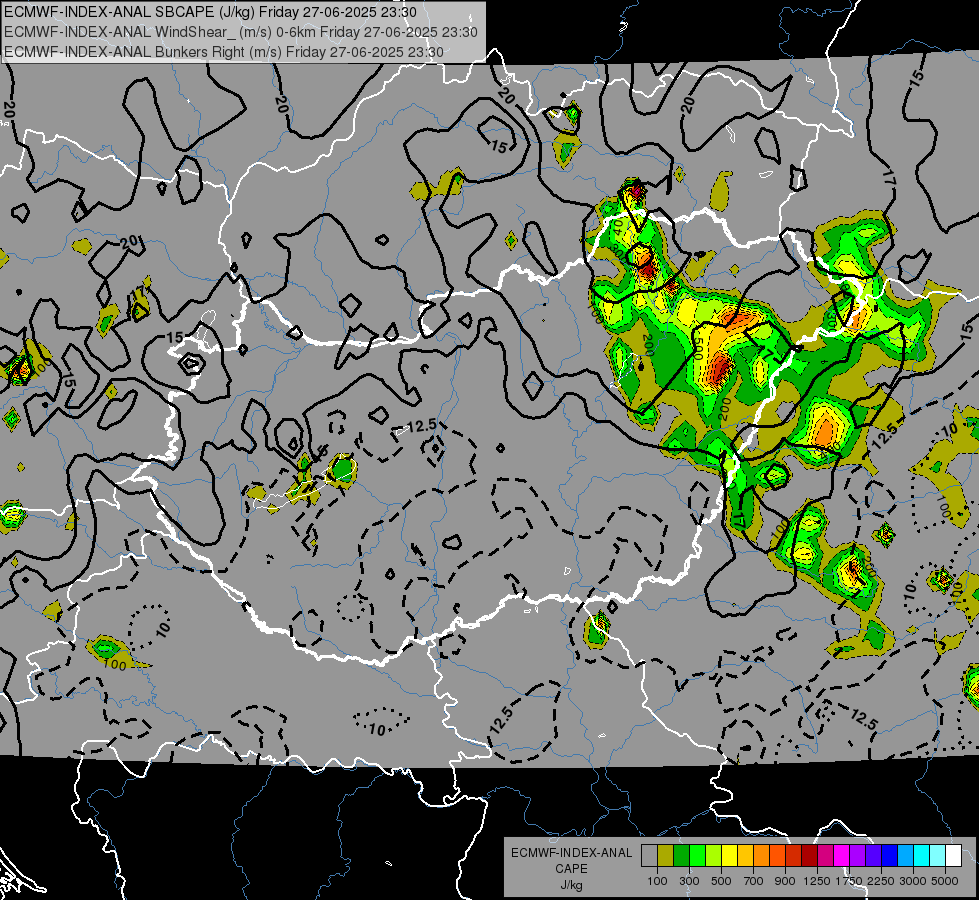The width and height of the screenshot is (979, 900).
Task: Select the yellow-green legend swatch
Action: point(713,855)
